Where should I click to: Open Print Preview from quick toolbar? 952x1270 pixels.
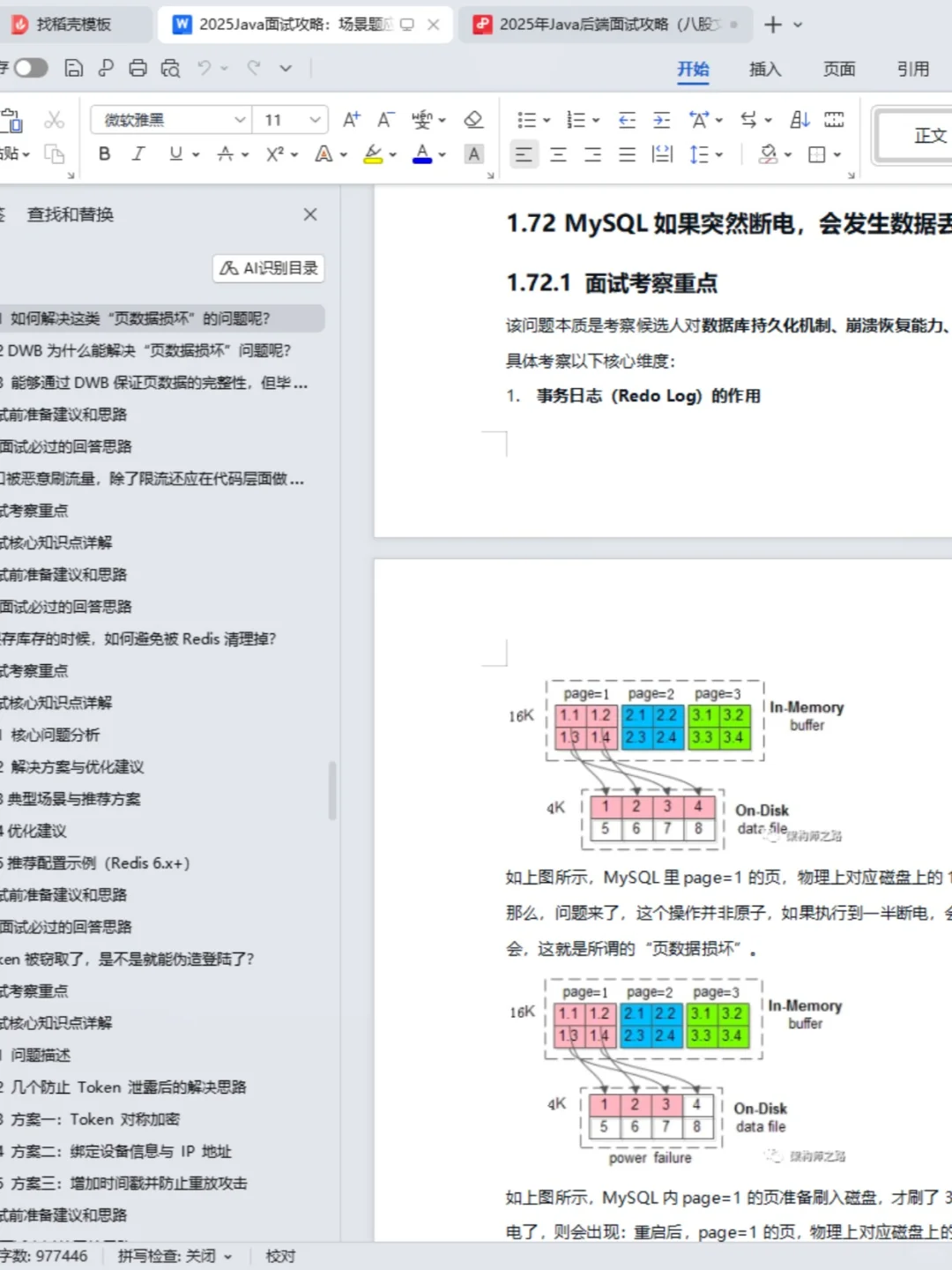click(170, 68)
